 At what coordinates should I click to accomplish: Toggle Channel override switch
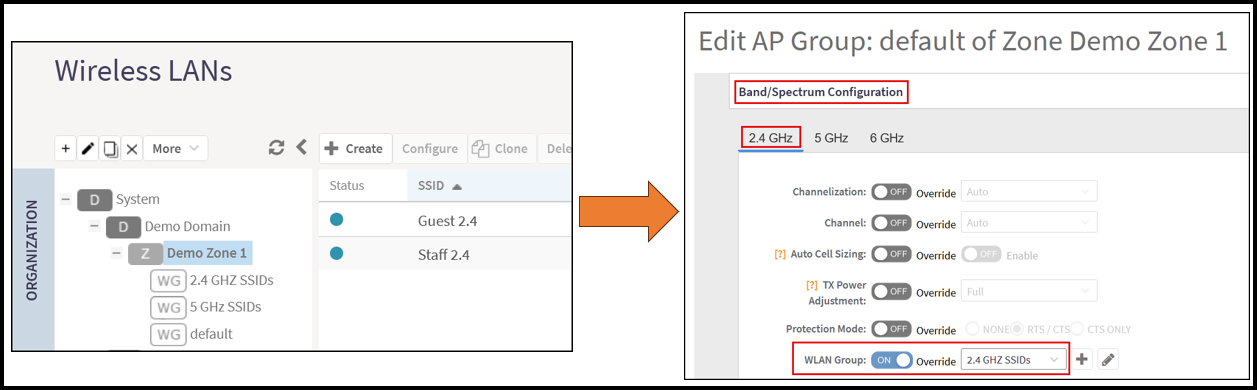click(x=891, y=223)
